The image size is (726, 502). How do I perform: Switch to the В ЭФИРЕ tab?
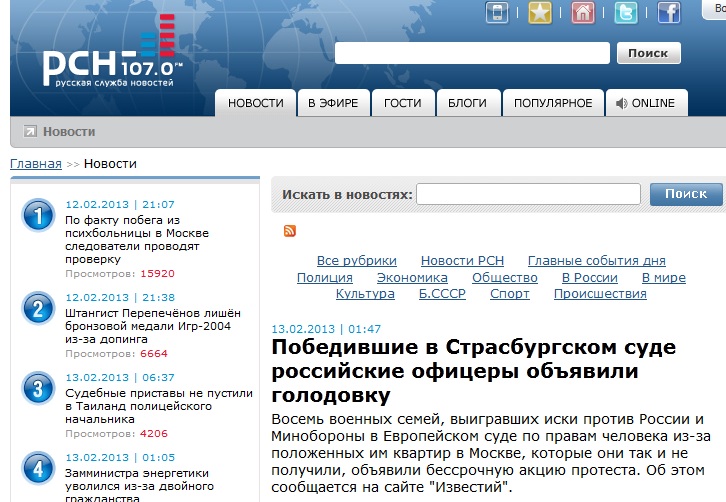(x=335, y=103)
